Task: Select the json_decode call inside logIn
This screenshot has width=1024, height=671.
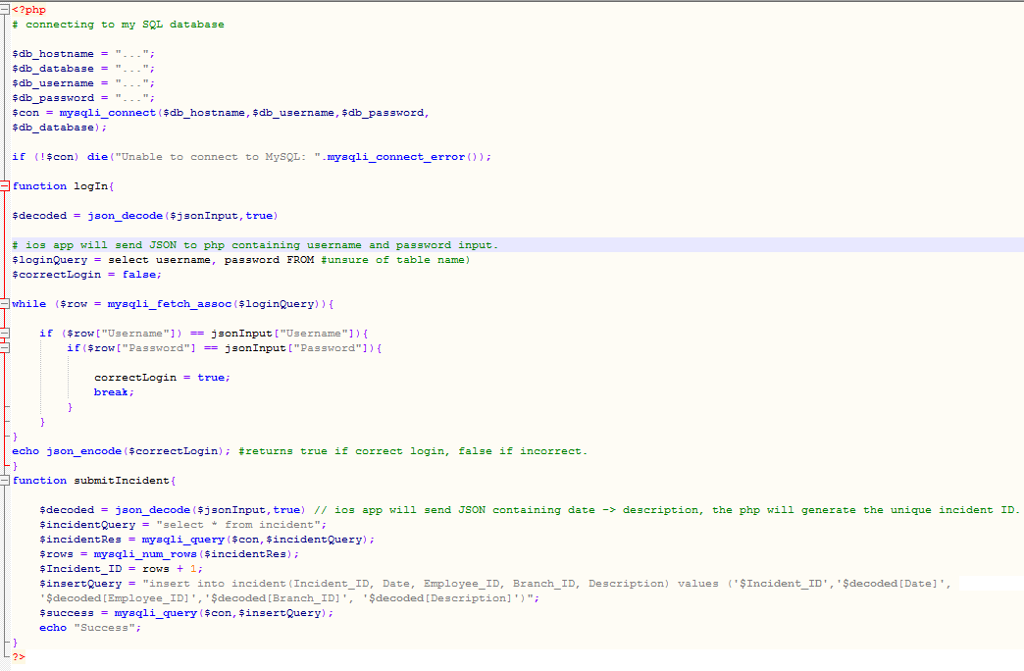Action: tap(124, 215)
